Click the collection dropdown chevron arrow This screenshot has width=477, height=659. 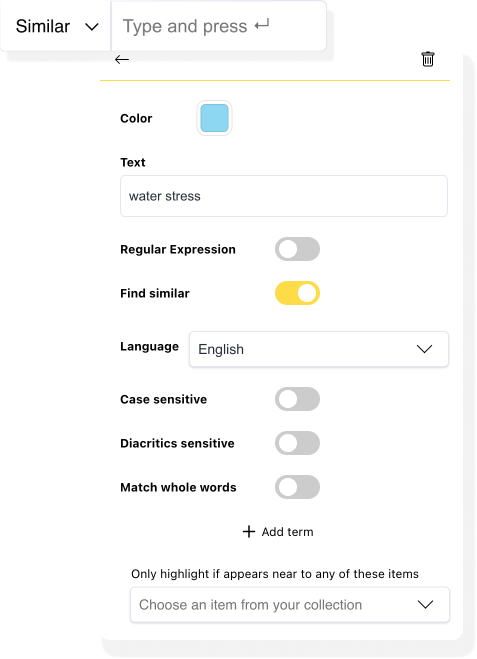point(425,605)
